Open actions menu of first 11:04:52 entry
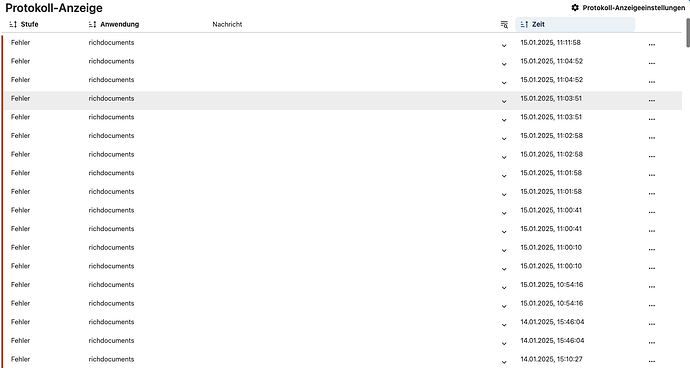690x368 pixels. click(652, 63)
